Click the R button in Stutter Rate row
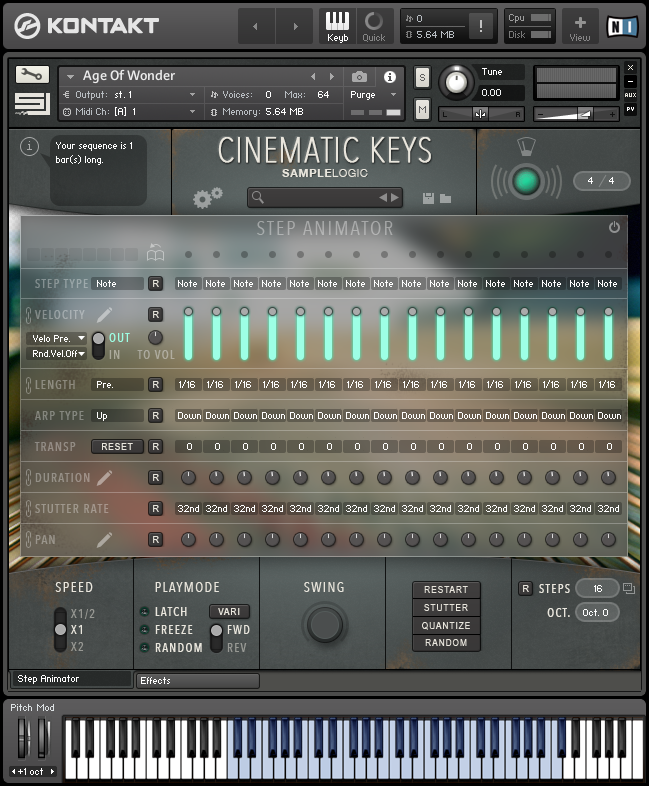Image resolution: width=649 pixels, height=786 pixels. coord(155,509)
